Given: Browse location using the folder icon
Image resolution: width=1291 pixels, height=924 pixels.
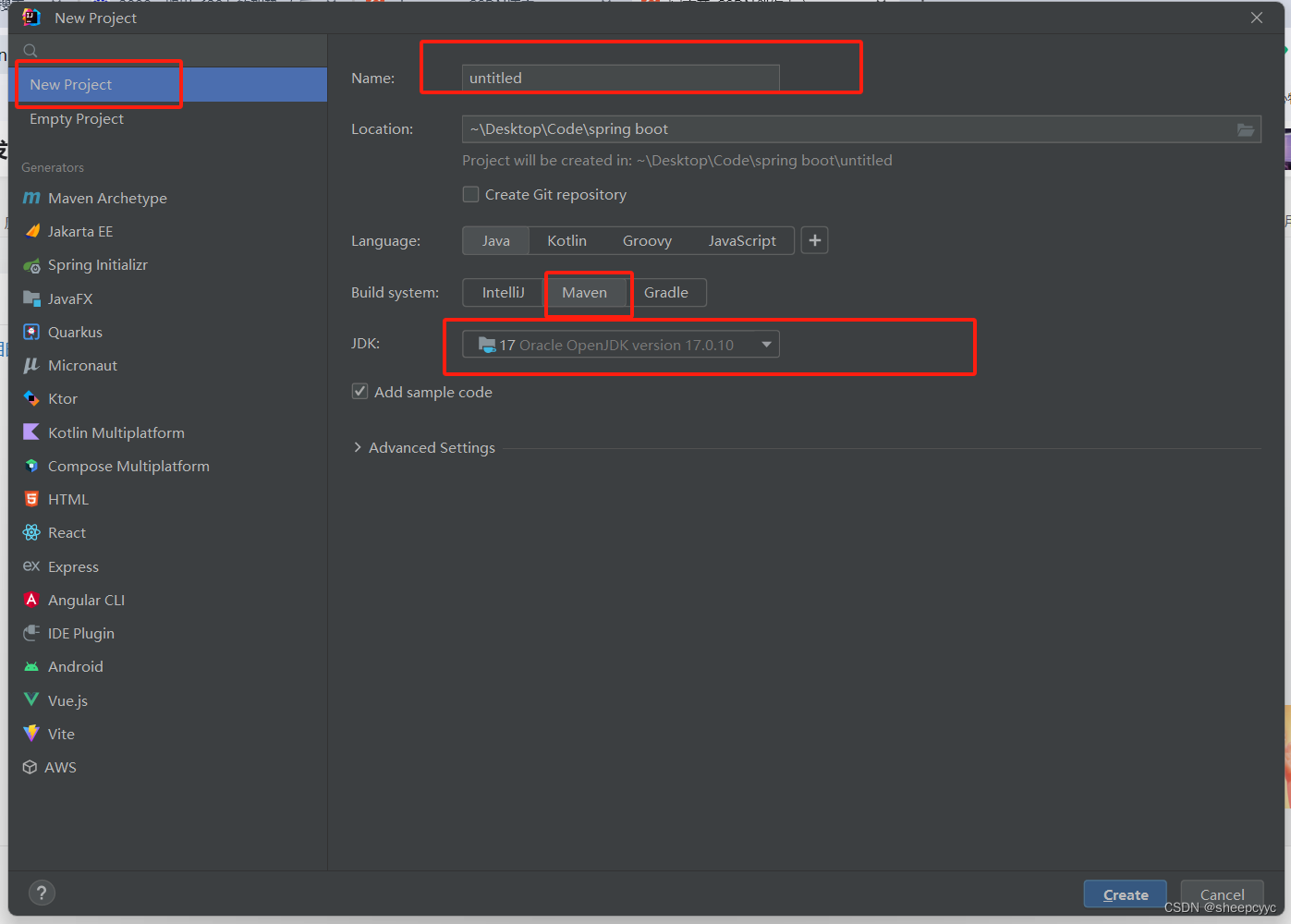Looking at the screenshot, I should click(x=1246, y=129).
